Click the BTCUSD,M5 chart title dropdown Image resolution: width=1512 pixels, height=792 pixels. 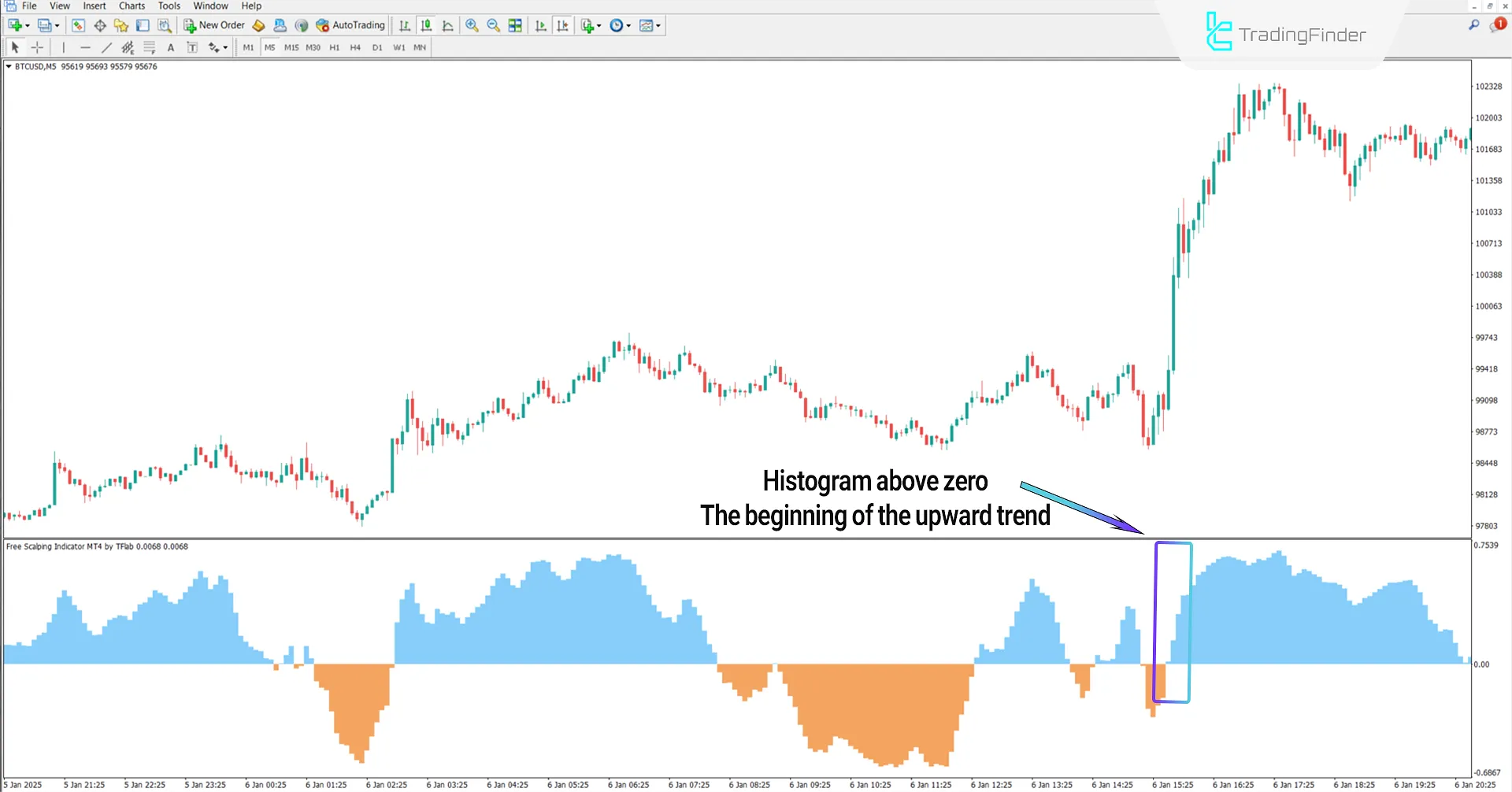8,67
